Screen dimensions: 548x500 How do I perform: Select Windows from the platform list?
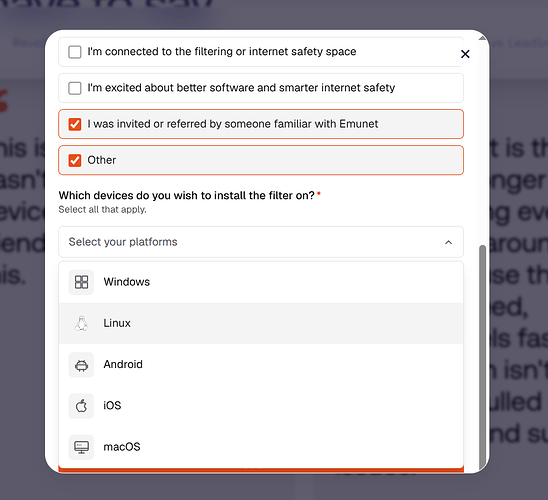261,282
